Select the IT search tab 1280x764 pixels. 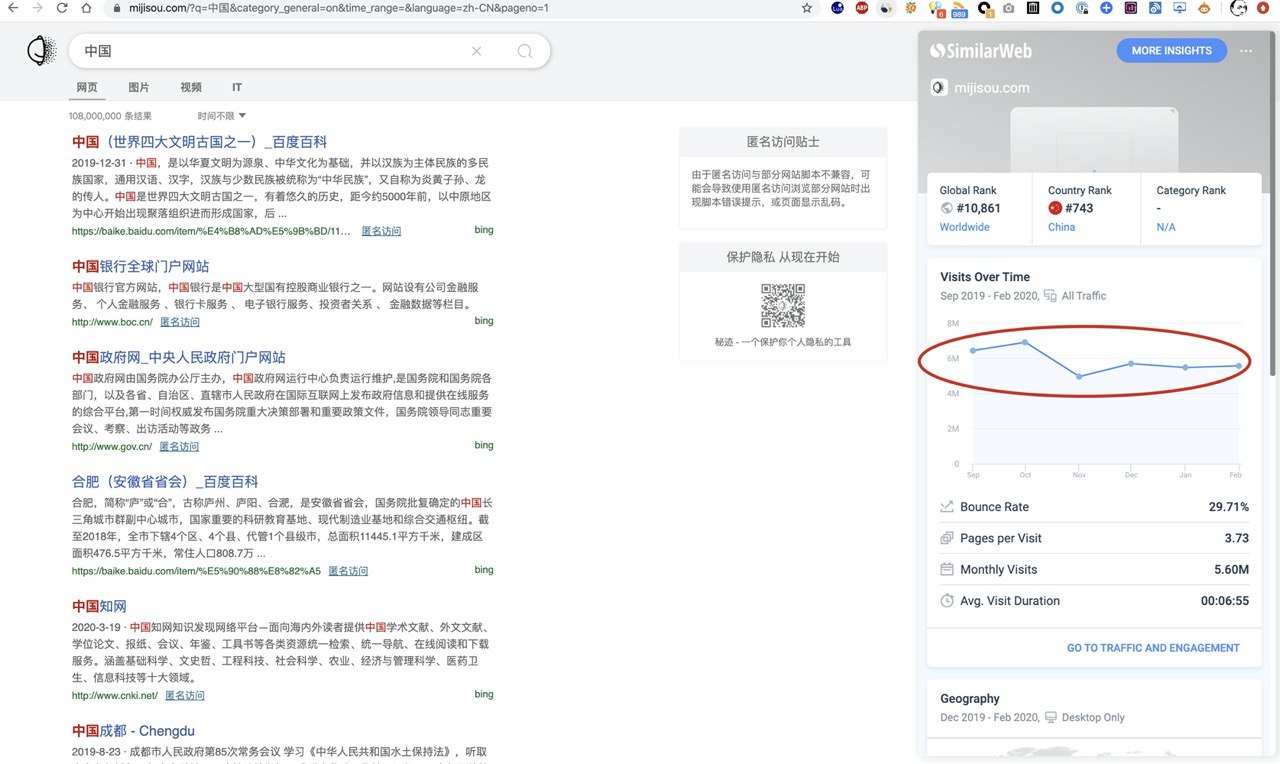click(237, 87)
